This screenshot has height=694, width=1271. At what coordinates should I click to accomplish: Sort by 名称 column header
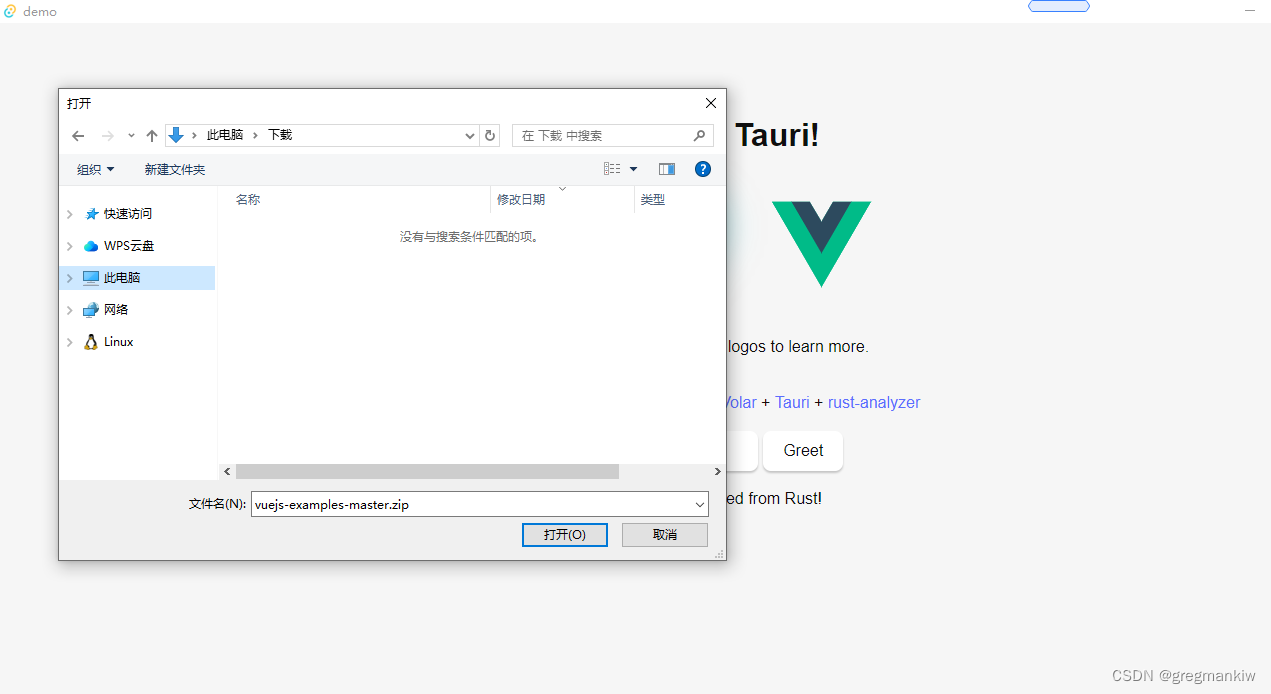(248, 200)
